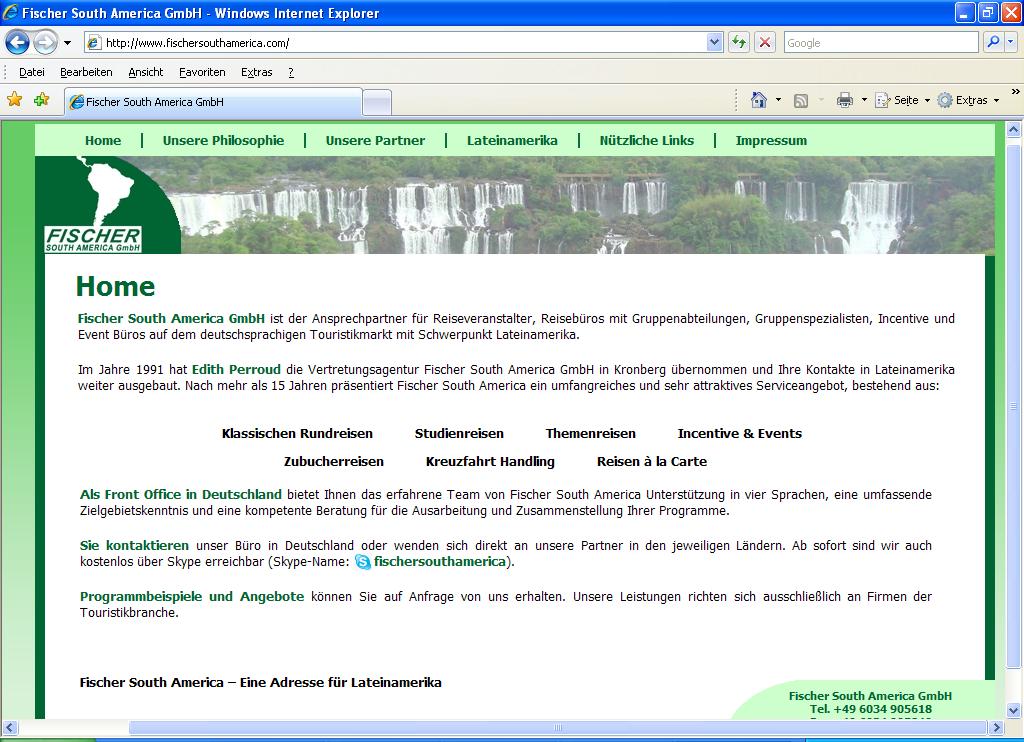Open the search provider options dropdown
The width and height of the screenshot is (1024, 742).
[x=1011, y=42]
